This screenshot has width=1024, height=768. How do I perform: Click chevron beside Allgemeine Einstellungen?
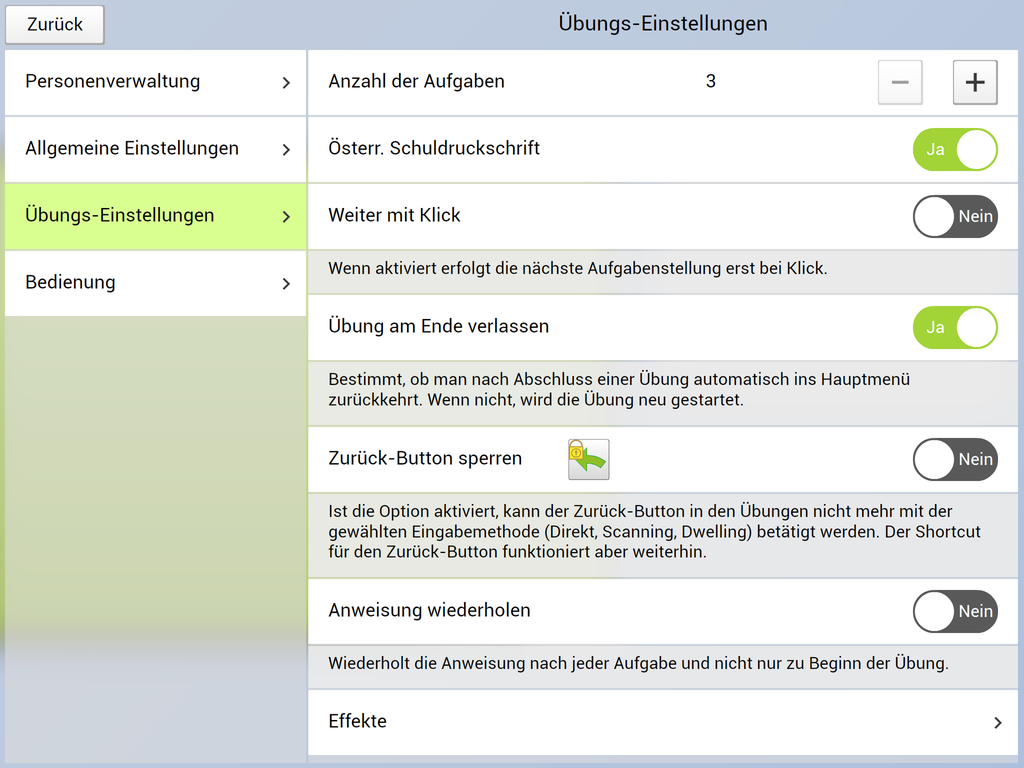(x=286, y=149)
